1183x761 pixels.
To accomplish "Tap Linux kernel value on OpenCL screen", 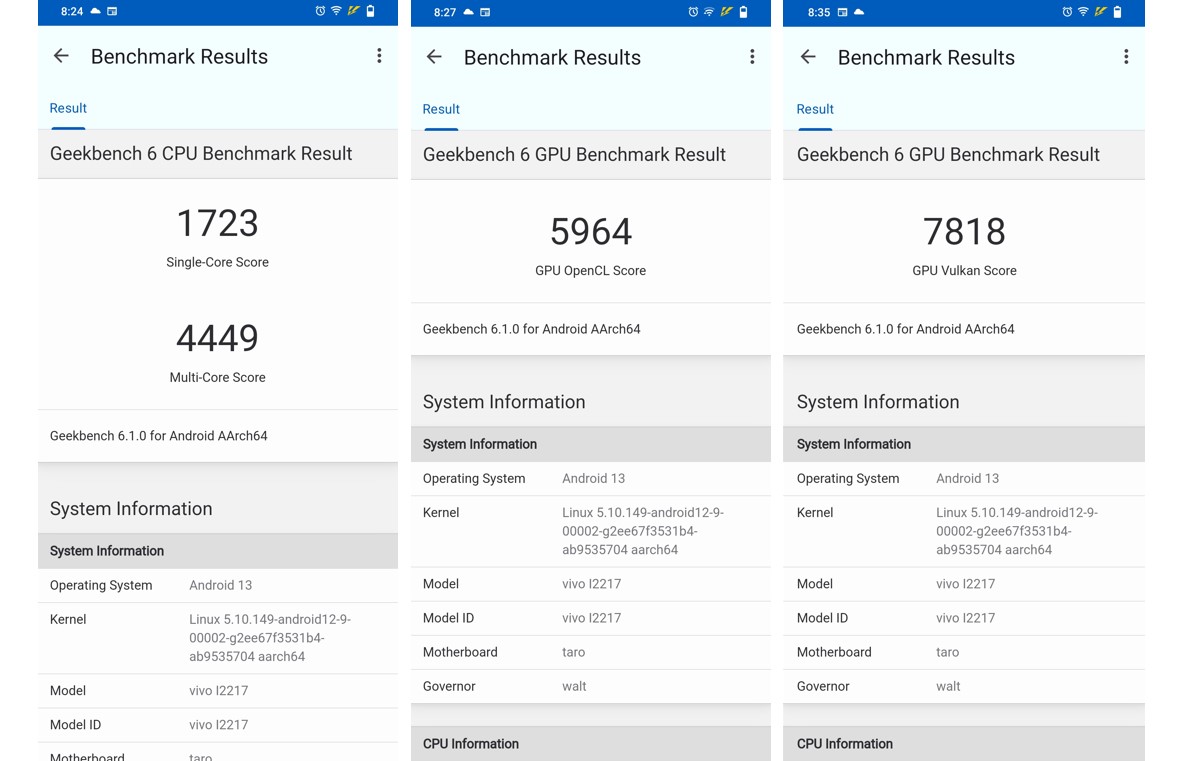I will 643,531.
